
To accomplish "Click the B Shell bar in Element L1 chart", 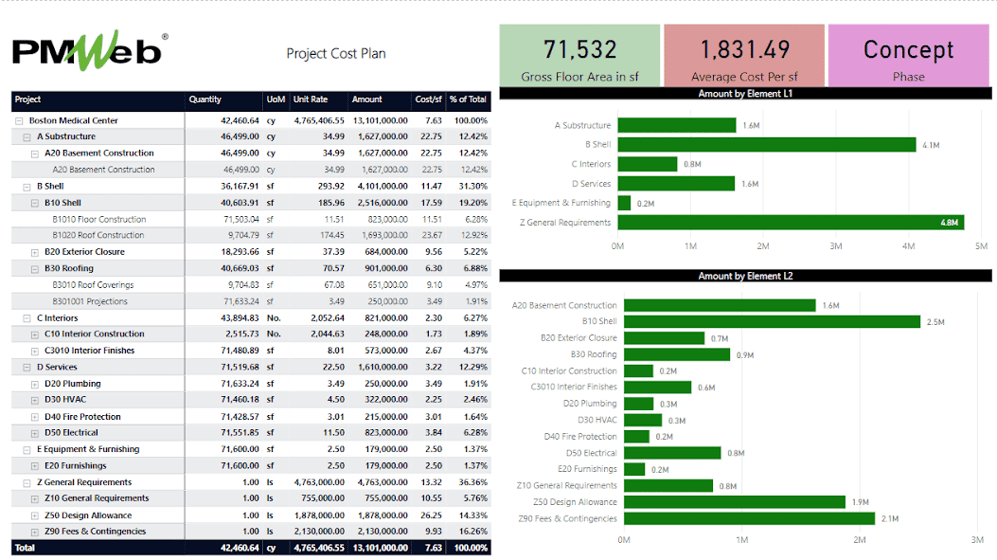I will [x=766, y=145].
